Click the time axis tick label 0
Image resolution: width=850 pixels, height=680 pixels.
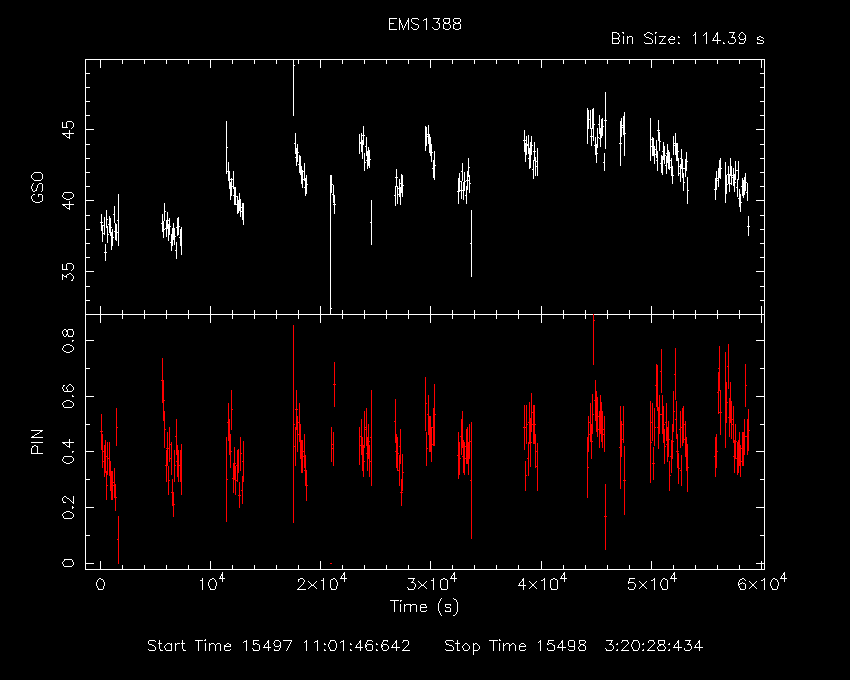100,585
